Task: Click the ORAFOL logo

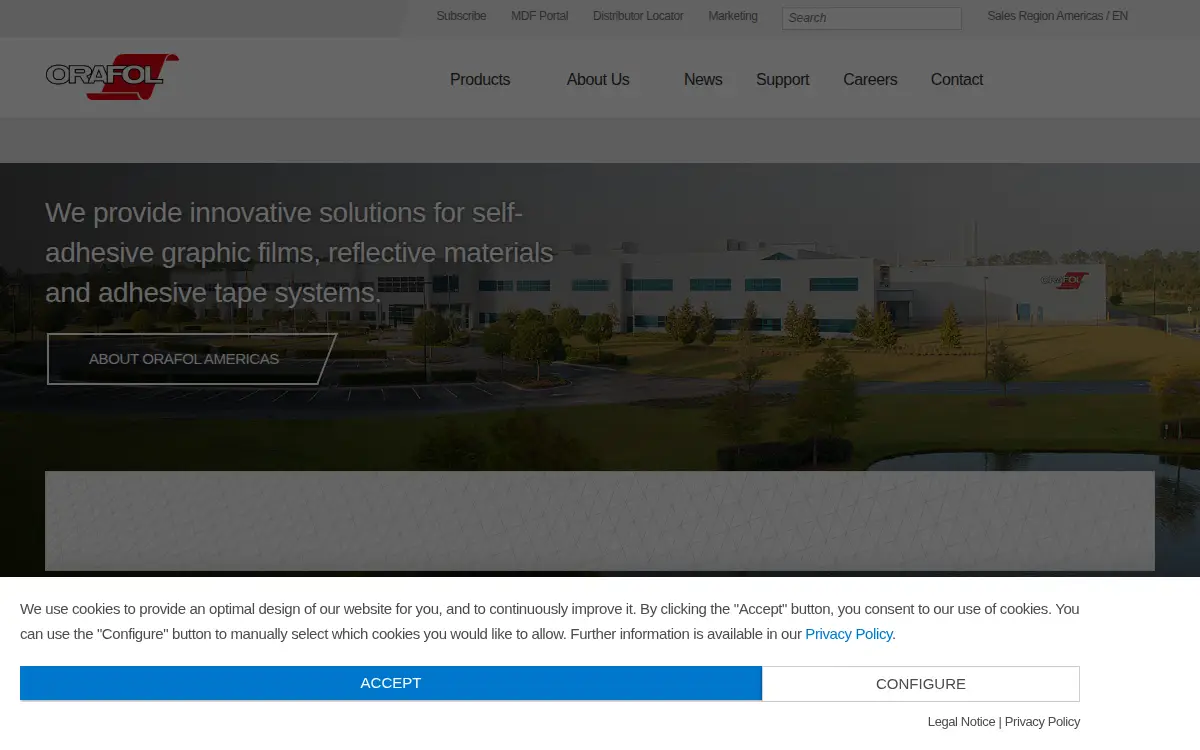Action: point(112,77)
